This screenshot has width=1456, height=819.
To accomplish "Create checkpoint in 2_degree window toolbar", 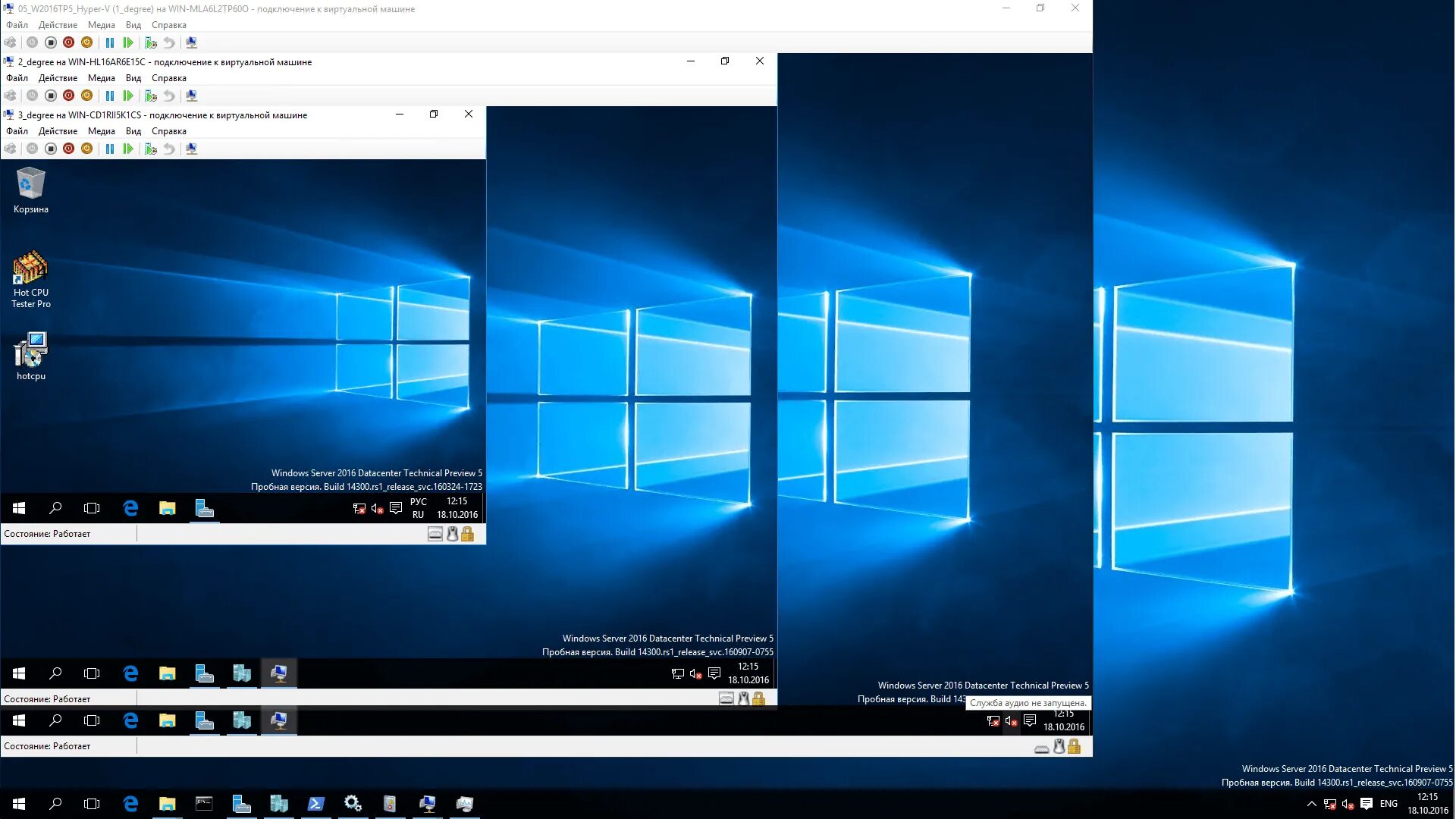I will pos(151,96).
